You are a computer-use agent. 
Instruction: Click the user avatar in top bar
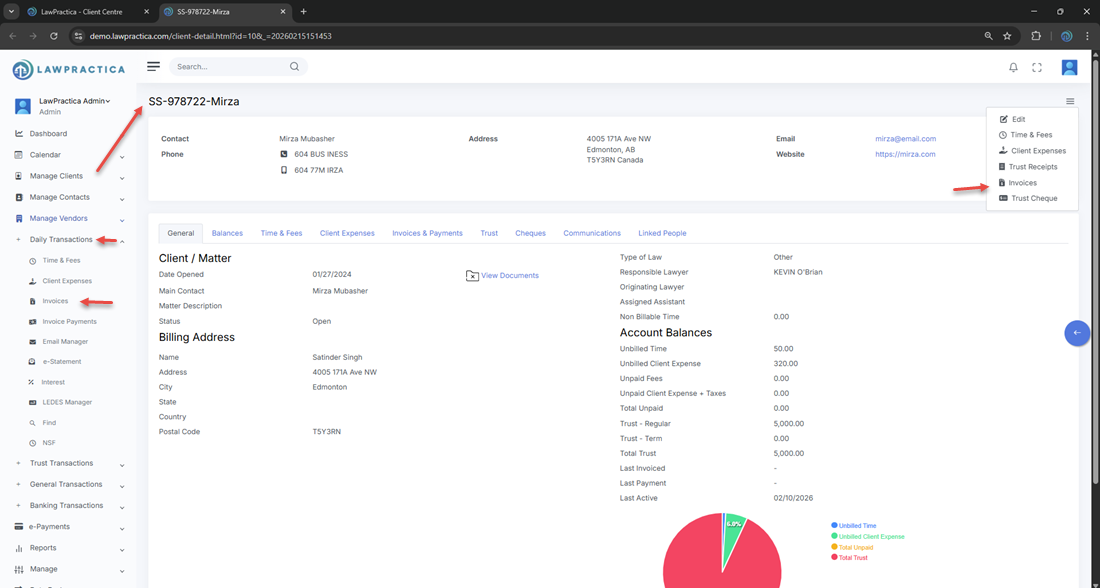pos(1069,67)
